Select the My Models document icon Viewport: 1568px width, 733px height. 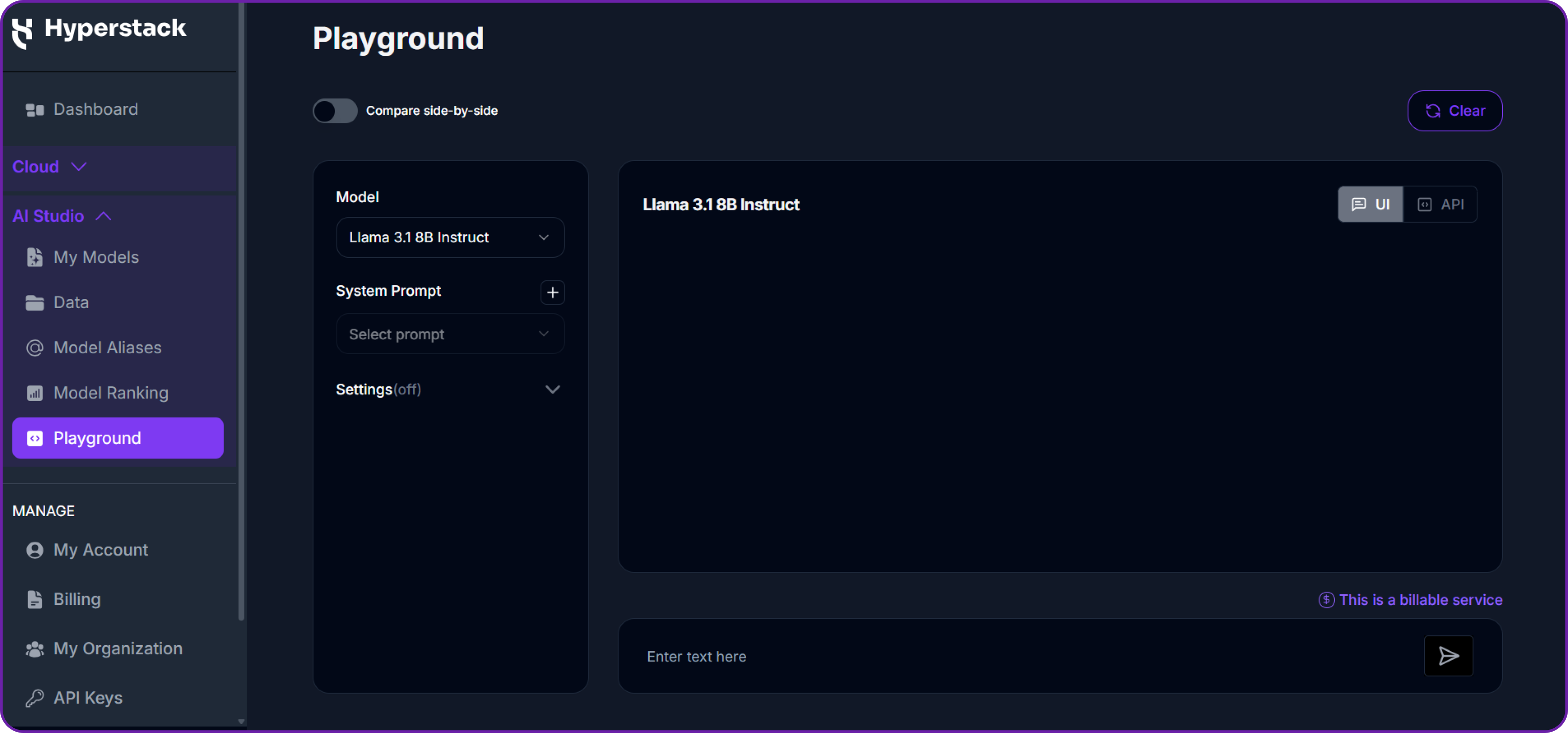click(35, 257)
